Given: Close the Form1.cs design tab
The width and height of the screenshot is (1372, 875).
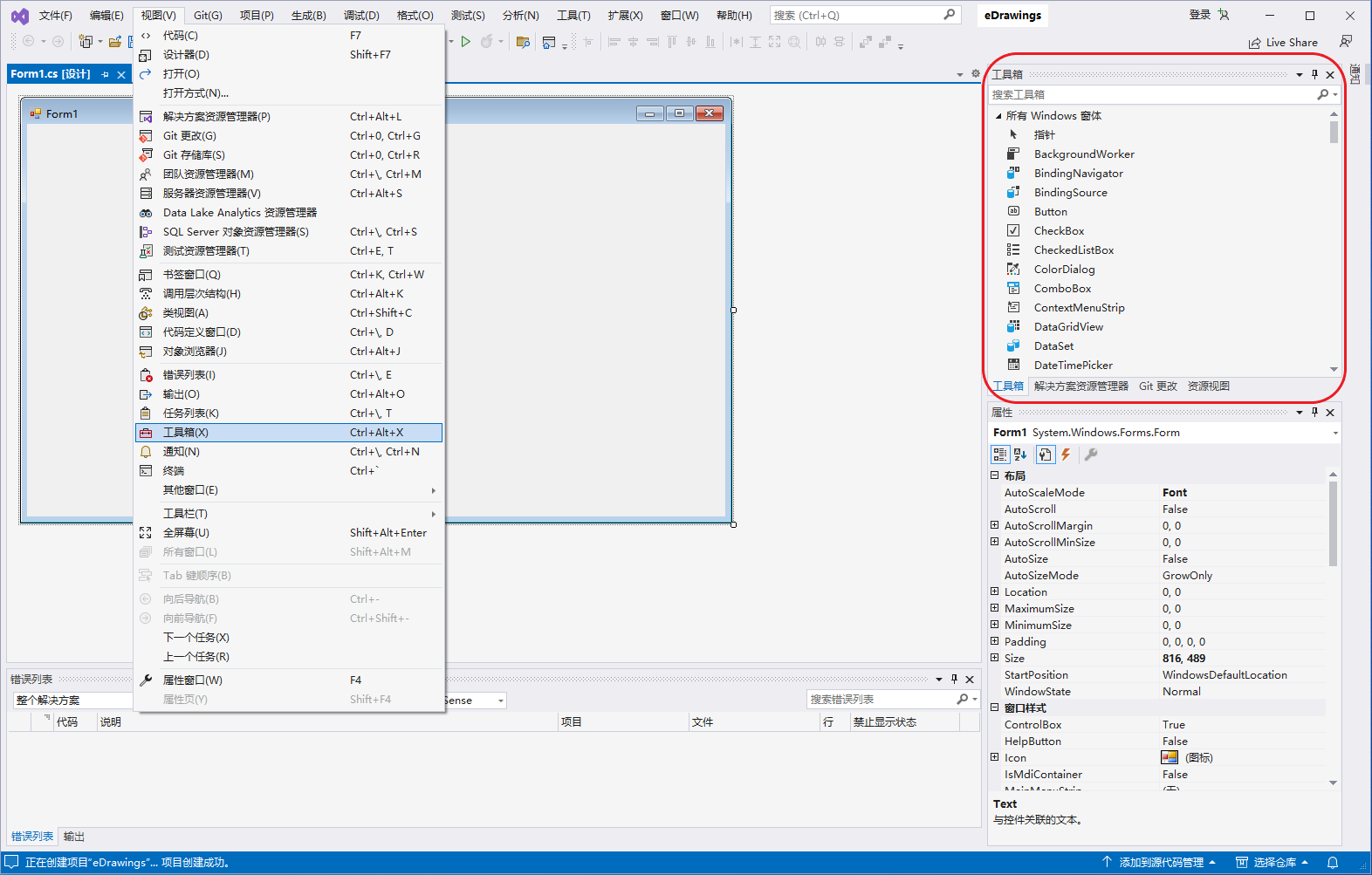Looking at the screenshot, I should point(121,75).
